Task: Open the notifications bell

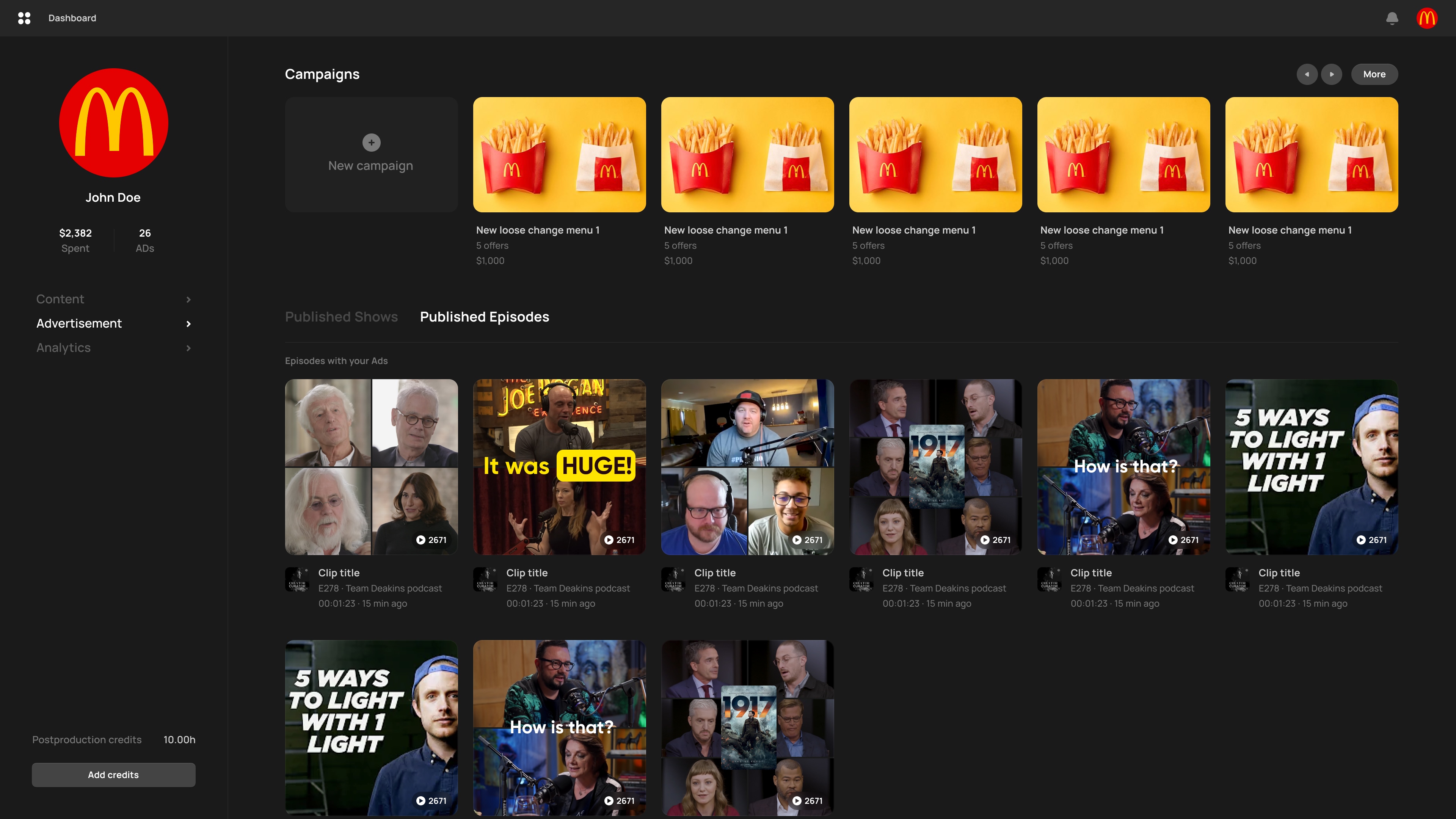Action: (1392, 18)
